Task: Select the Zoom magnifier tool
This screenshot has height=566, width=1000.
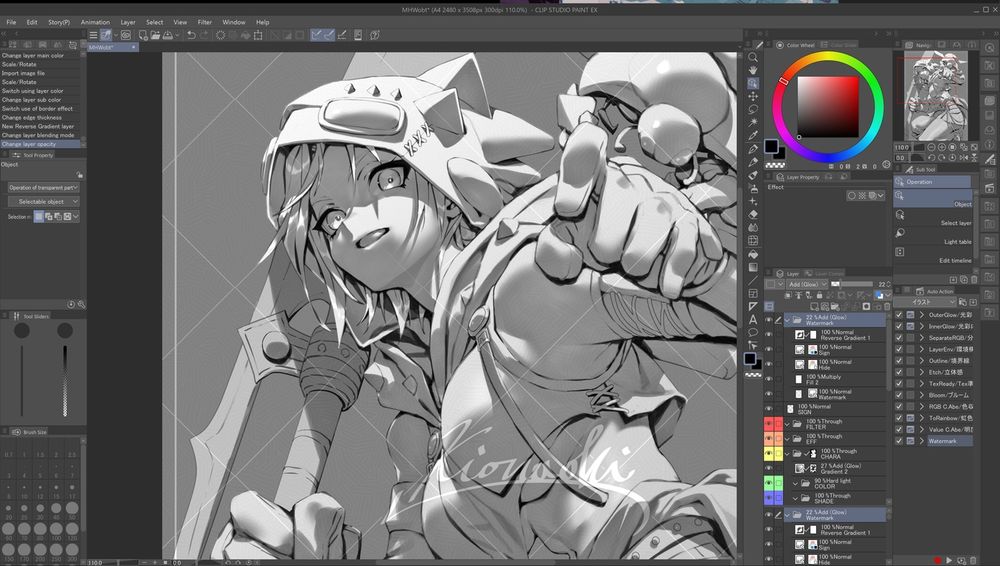Action: [753, 57]
